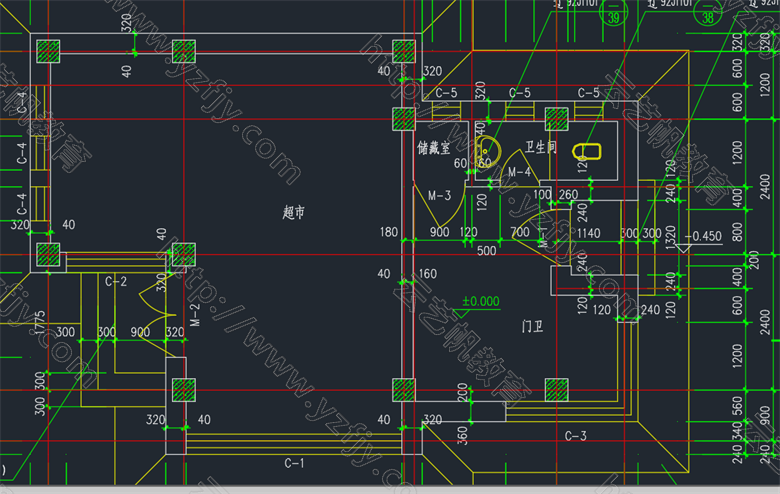Select the 储藏室 room label

tap(433, 148)
